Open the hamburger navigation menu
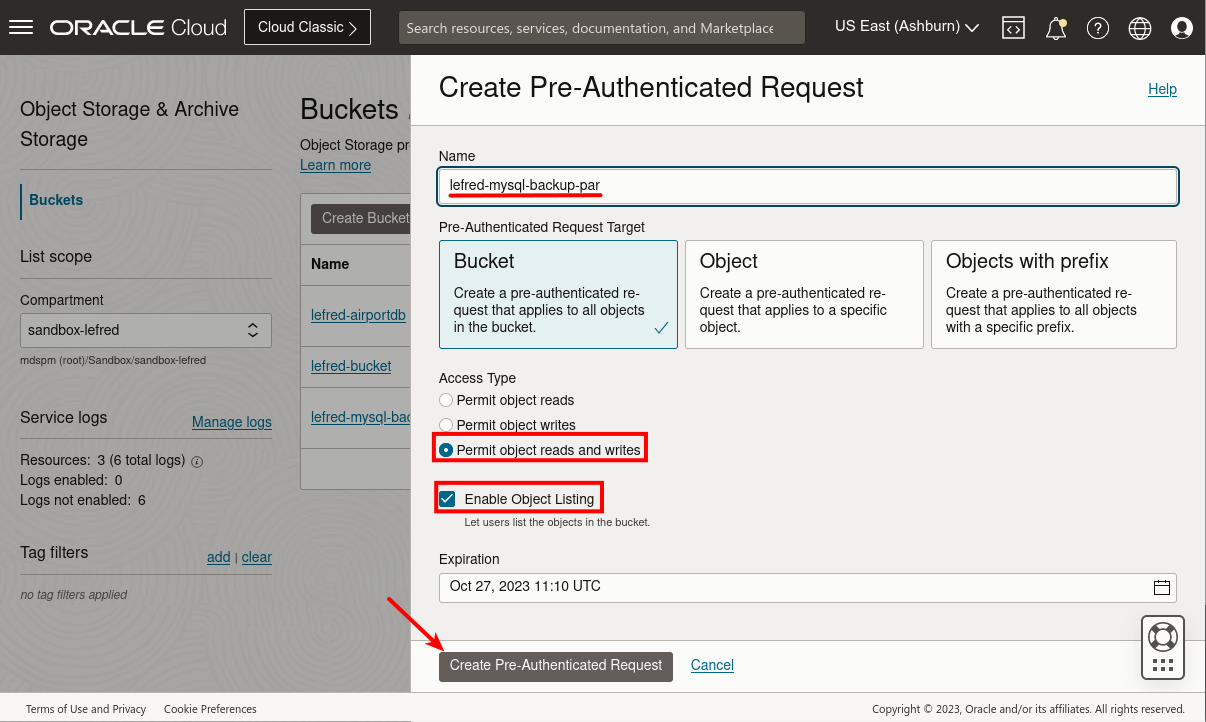 tap(21, 27)
